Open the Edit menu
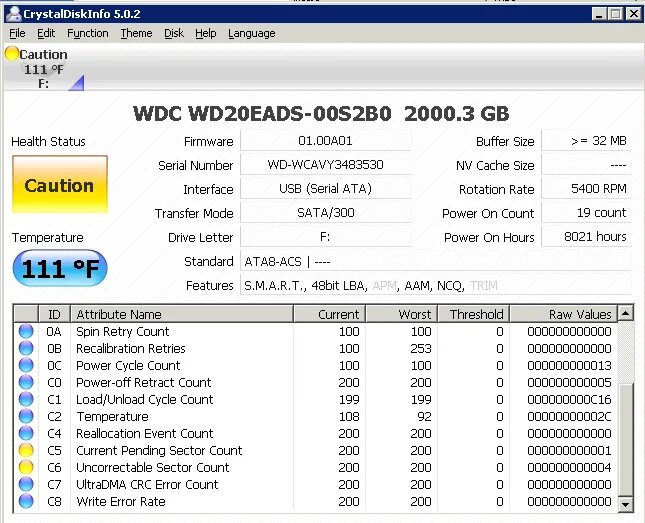 click(46, 33)
